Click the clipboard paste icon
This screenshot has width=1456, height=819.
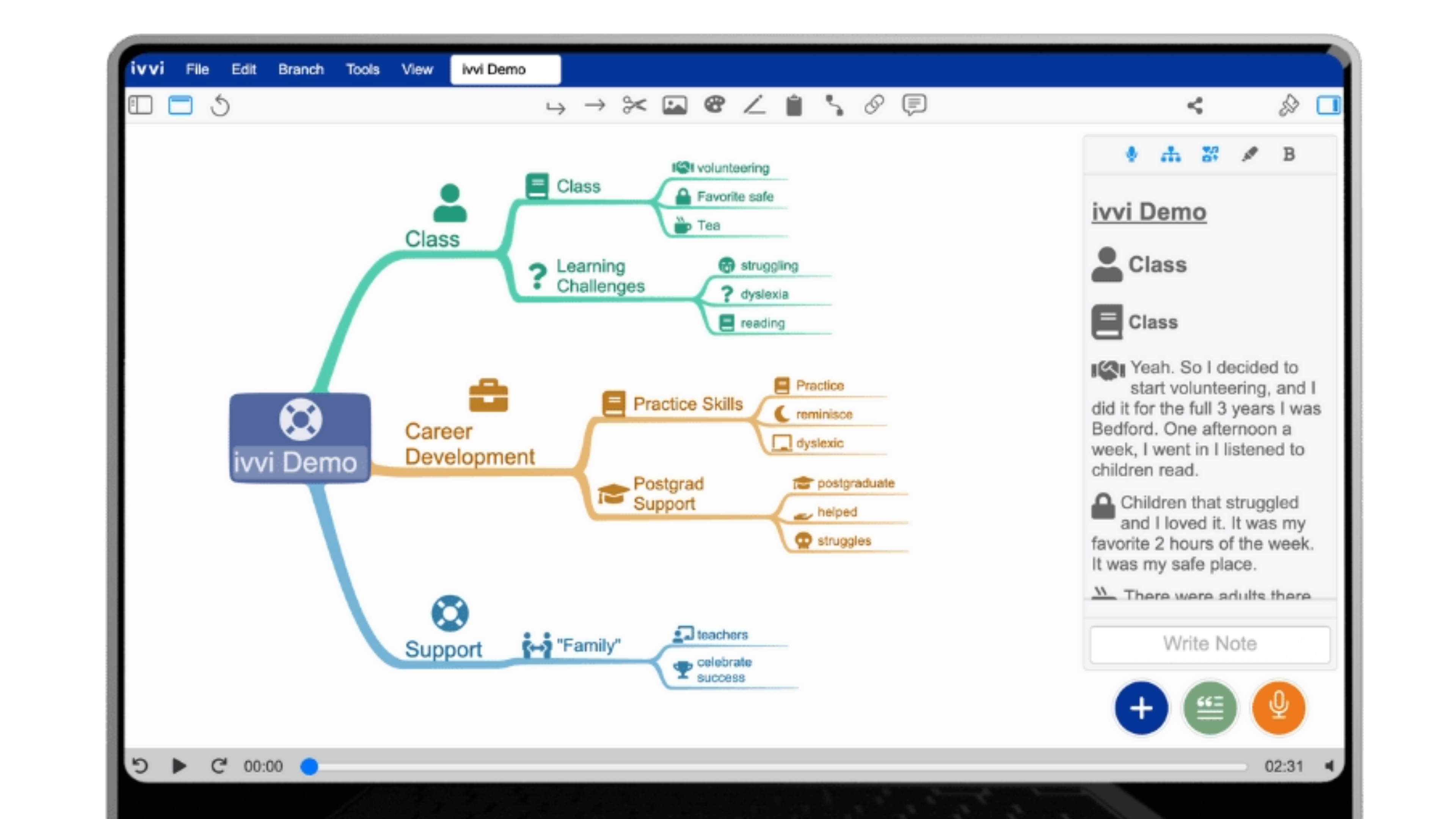(794, 106)
